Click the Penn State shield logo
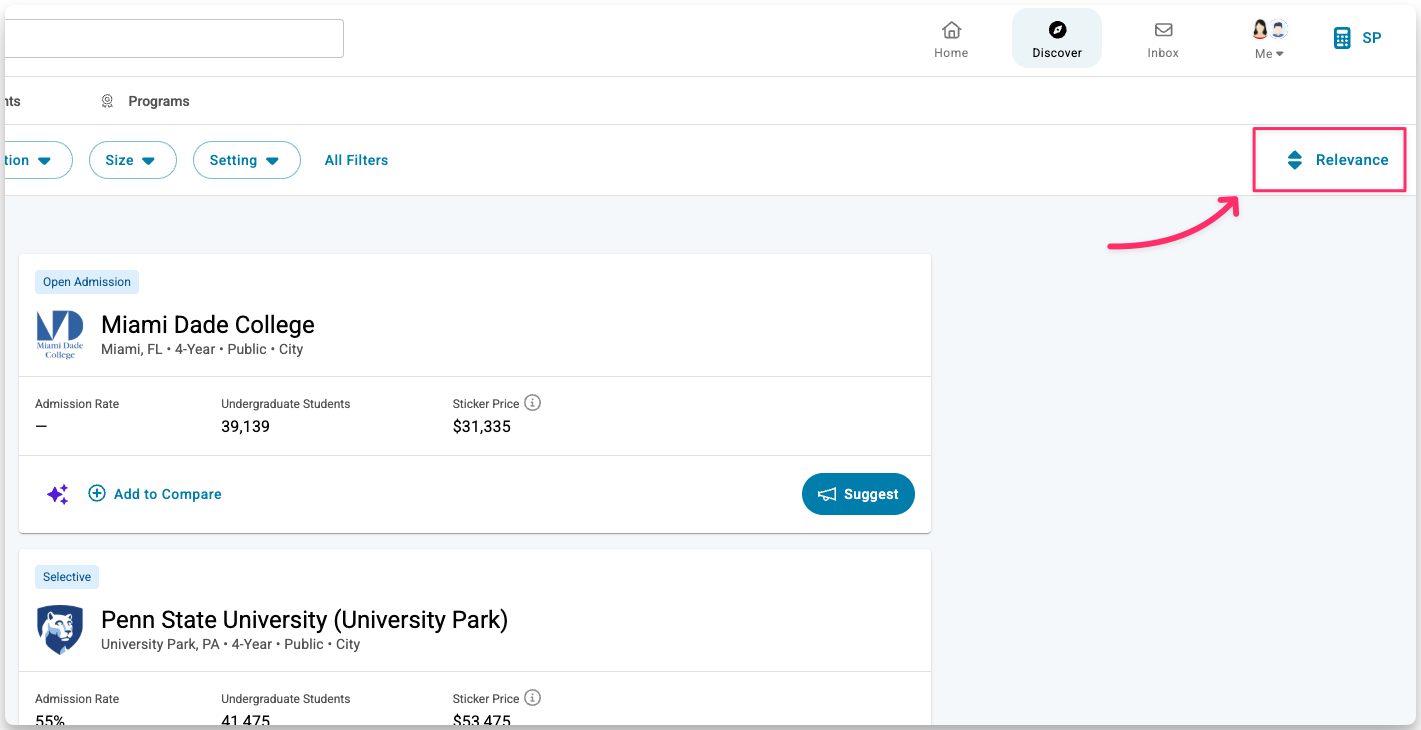Image resolution: width=1421 pixels, height=730 pixels. pyautogui.click(x=60, y=629)
